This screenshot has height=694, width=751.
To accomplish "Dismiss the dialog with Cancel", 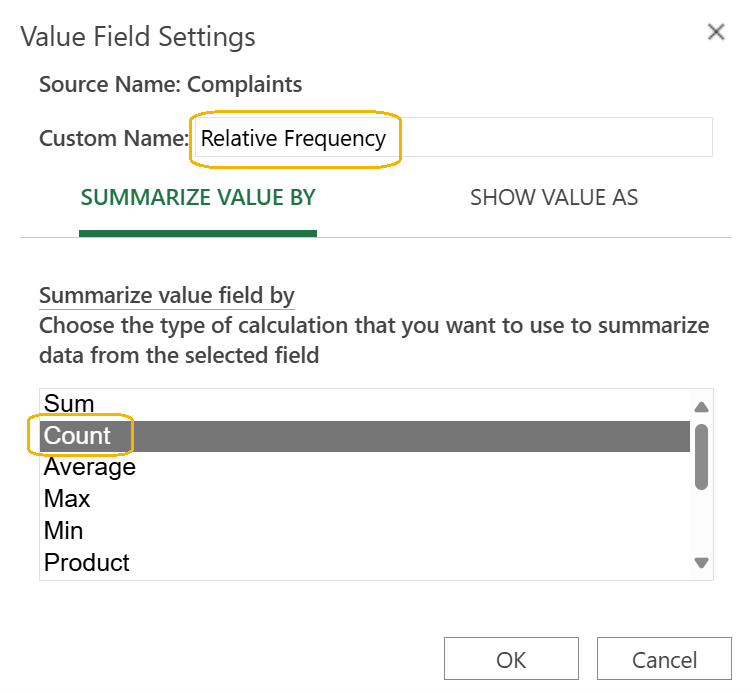I will pyautogui.click(x=664, y=659).
